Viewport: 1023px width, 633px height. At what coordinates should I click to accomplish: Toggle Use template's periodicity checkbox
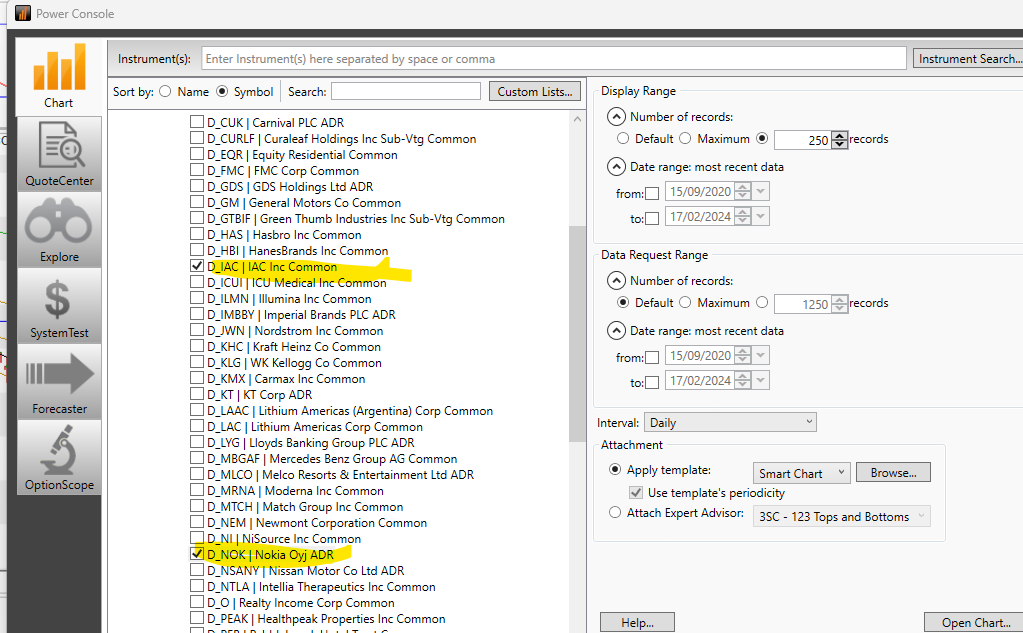(x=635, y=492)
